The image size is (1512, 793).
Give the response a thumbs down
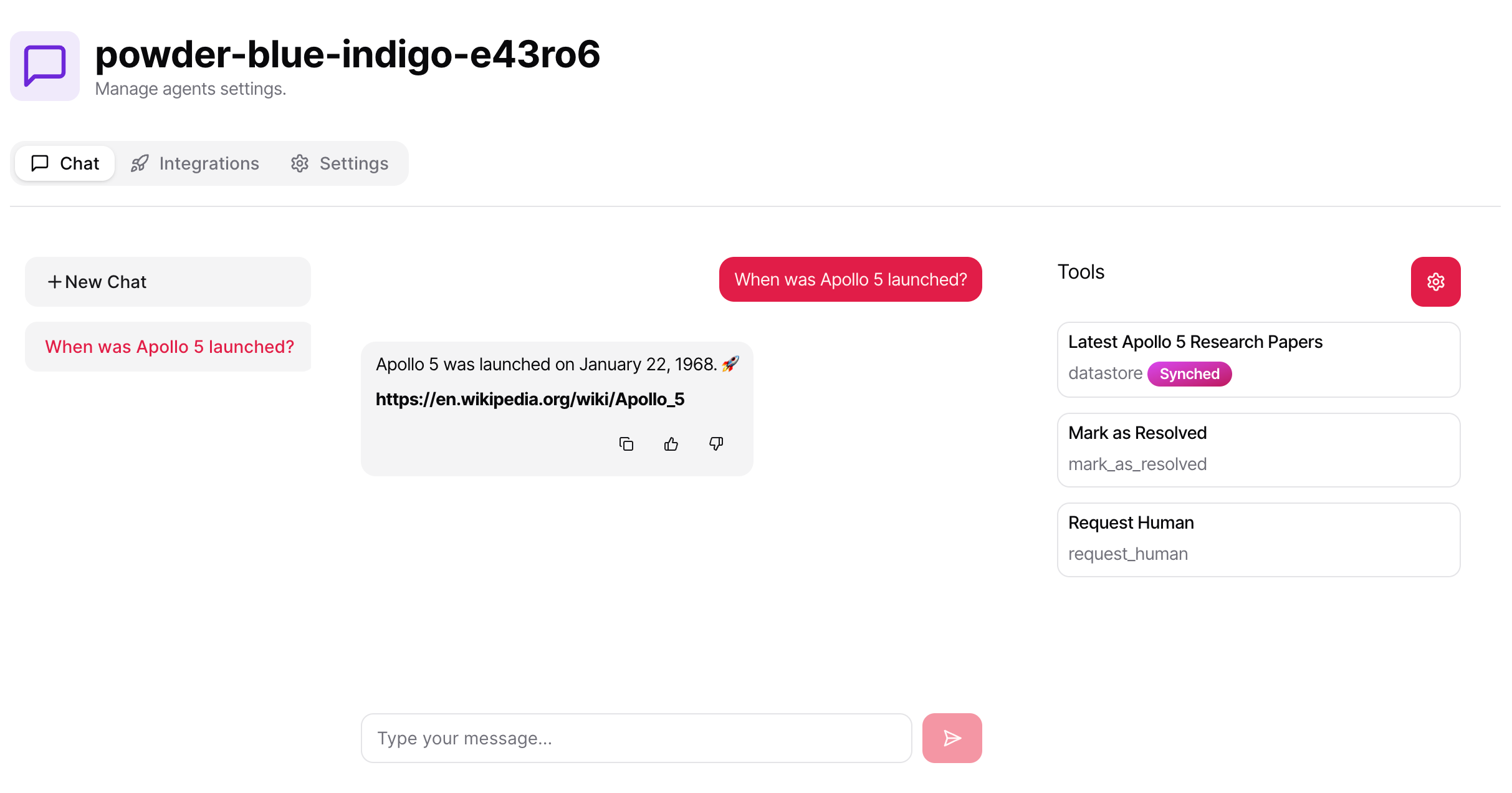coord(716,444)
